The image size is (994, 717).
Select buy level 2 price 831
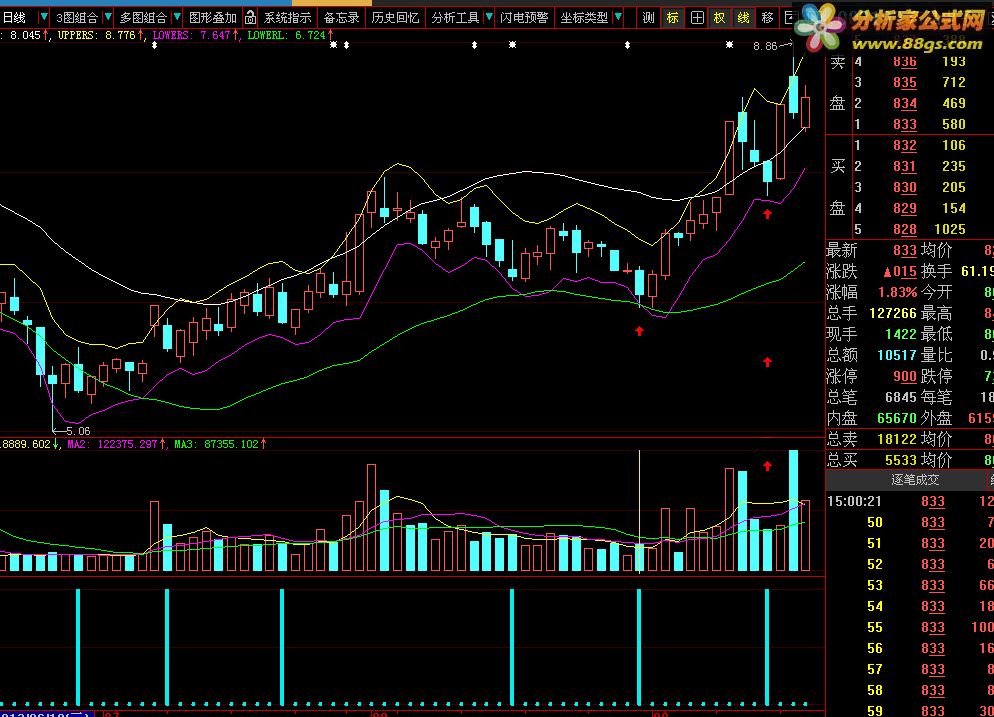tap(905, 166)
